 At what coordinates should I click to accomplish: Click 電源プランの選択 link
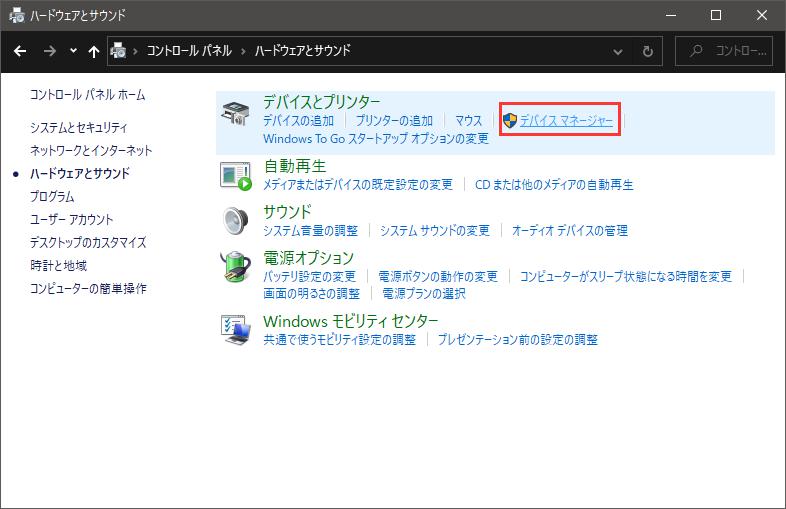click(x=424, y=294)
